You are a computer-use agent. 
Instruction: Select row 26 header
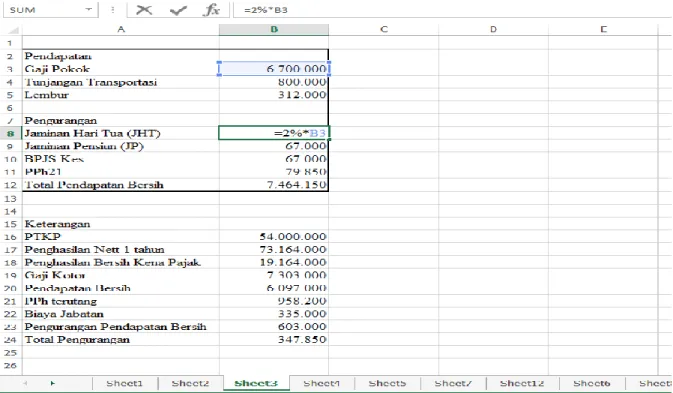(11, 366)
